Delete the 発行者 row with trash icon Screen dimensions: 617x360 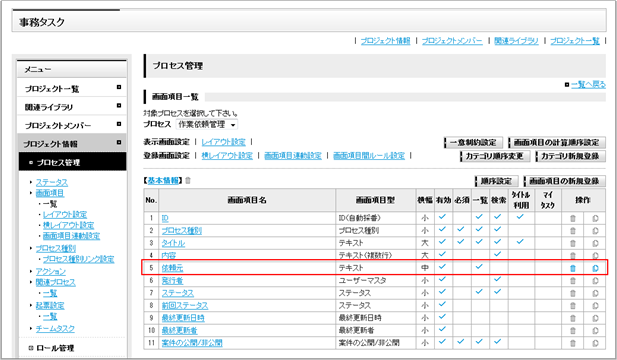pyautogui.click(x=573, y=281)
